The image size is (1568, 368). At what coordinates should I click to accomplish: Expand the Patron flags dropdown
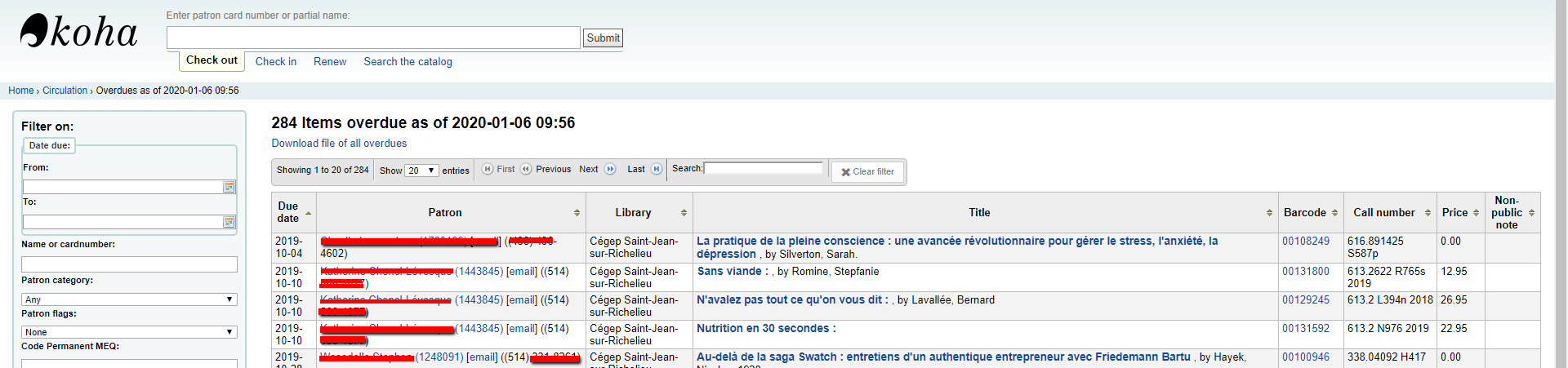(129, 332)
